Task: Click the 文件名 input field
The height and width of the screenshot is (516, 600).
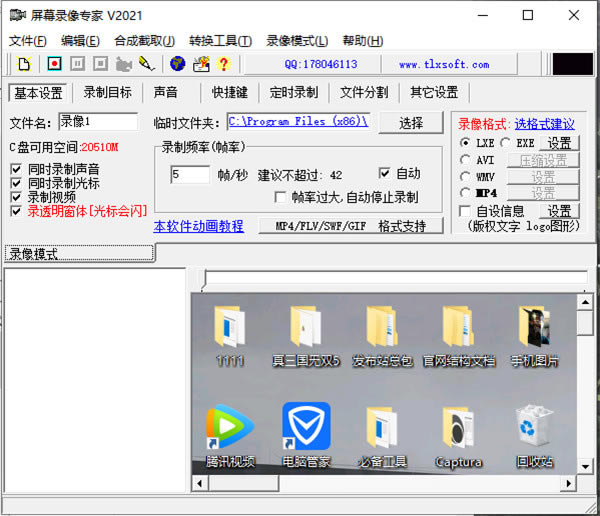Action: 98,122
